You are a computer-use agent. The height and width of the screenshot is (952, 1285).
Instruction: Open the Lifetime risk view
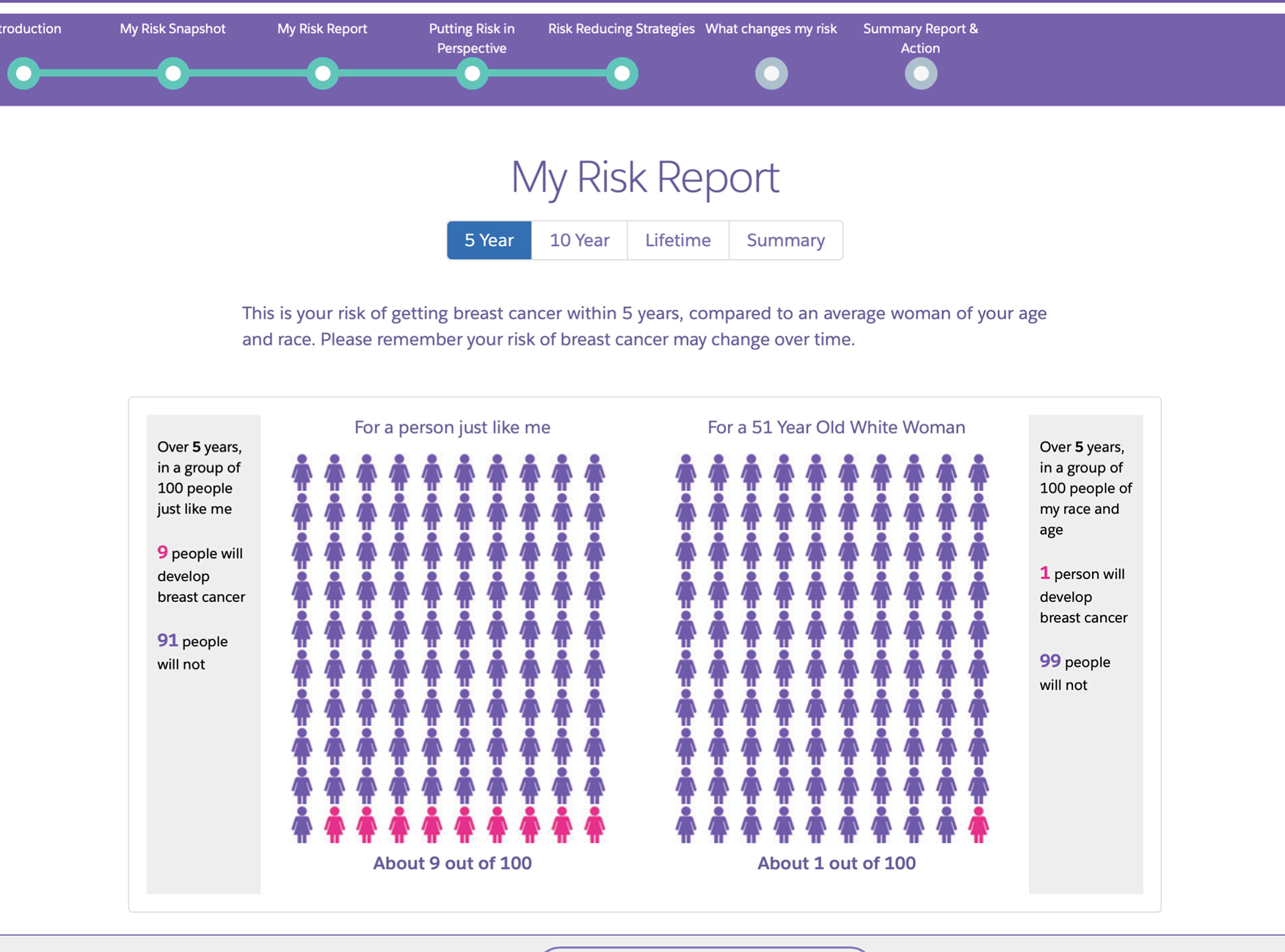pos(677,240)
